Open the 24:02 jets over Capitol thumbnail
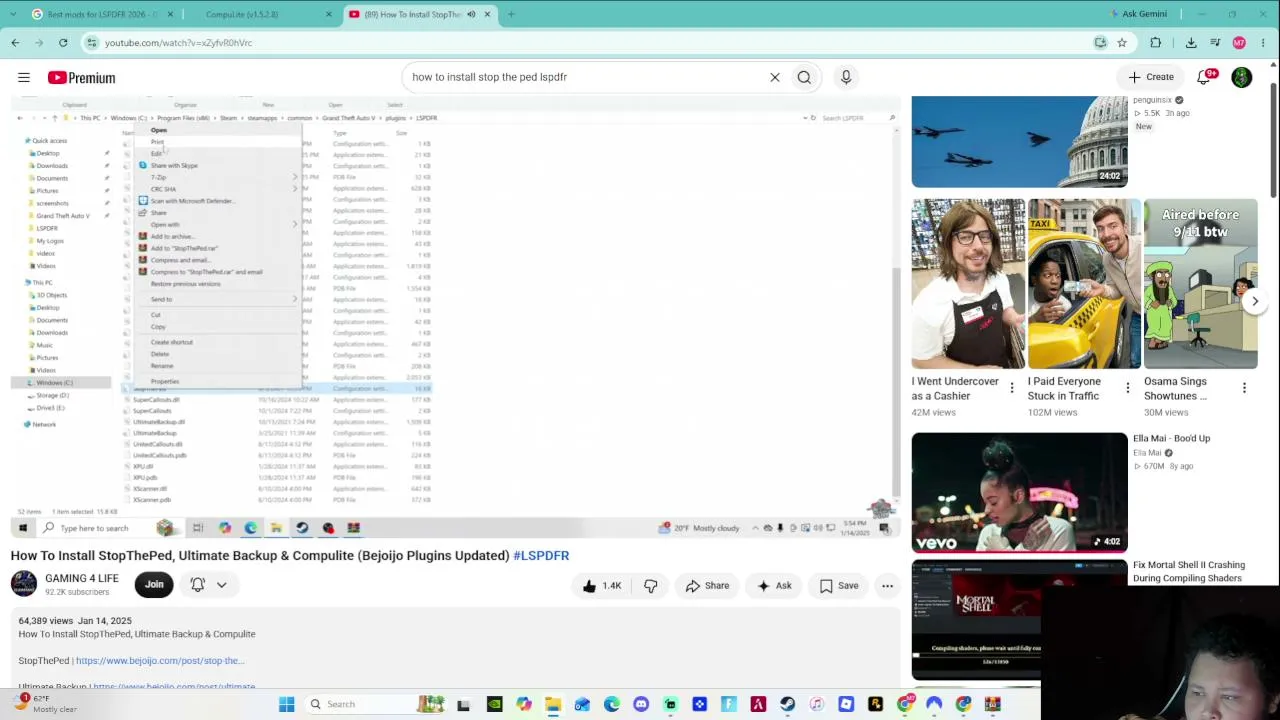 coord(1019,142)
